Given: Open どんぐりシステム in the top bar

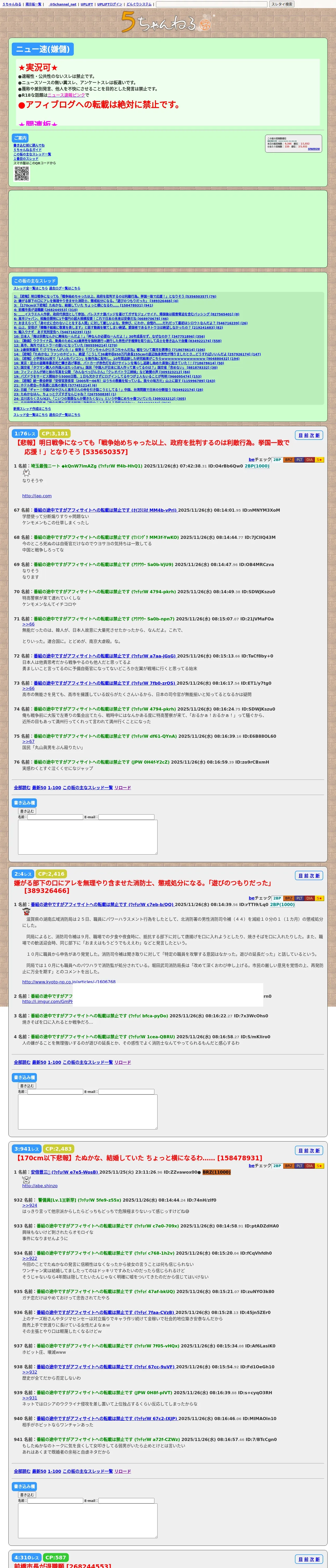Looking at the screenshot, I should coord(139,4).
